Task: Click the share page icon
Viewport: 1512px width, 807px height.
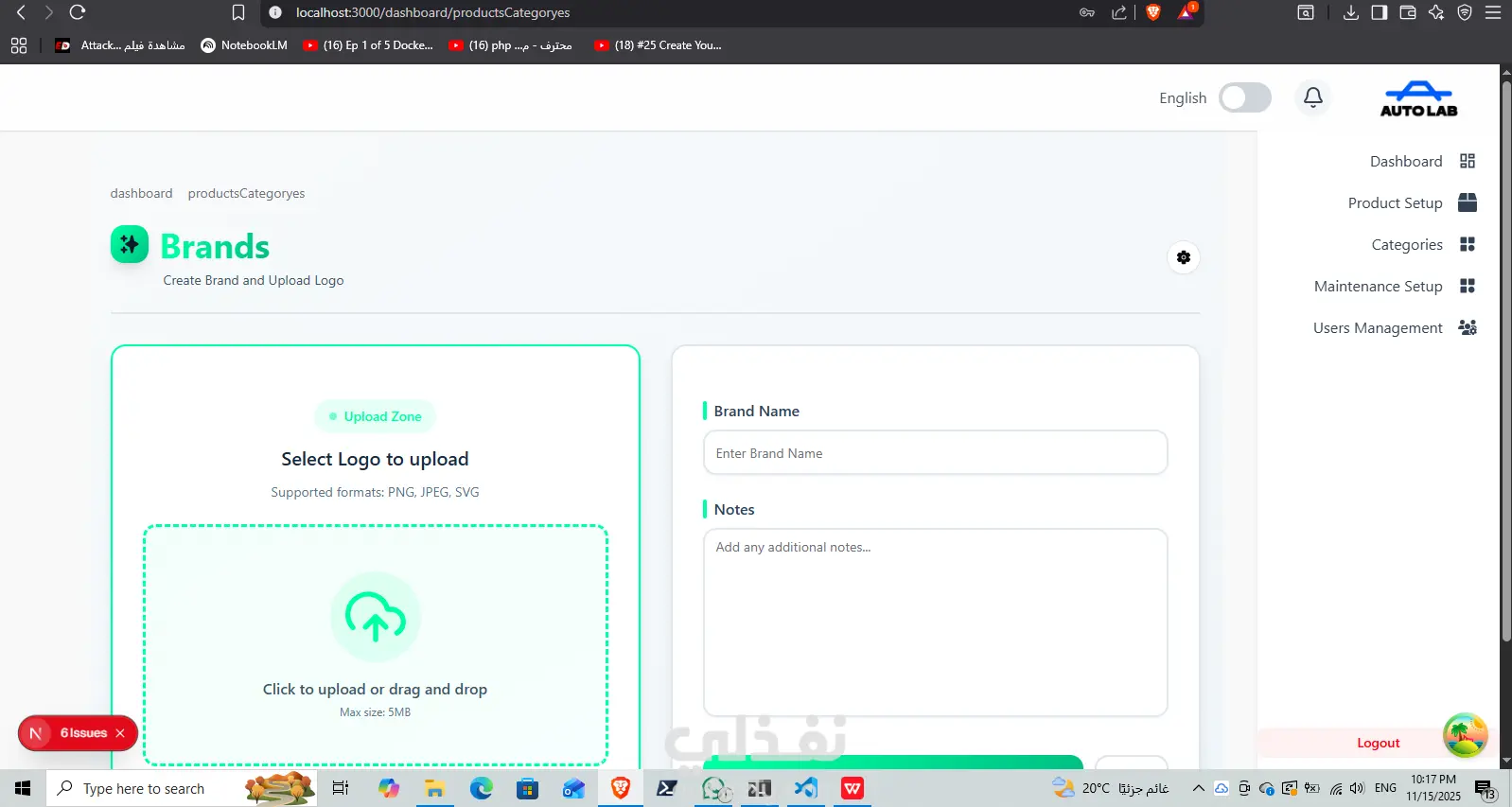Action: (x=1119, y=12)
